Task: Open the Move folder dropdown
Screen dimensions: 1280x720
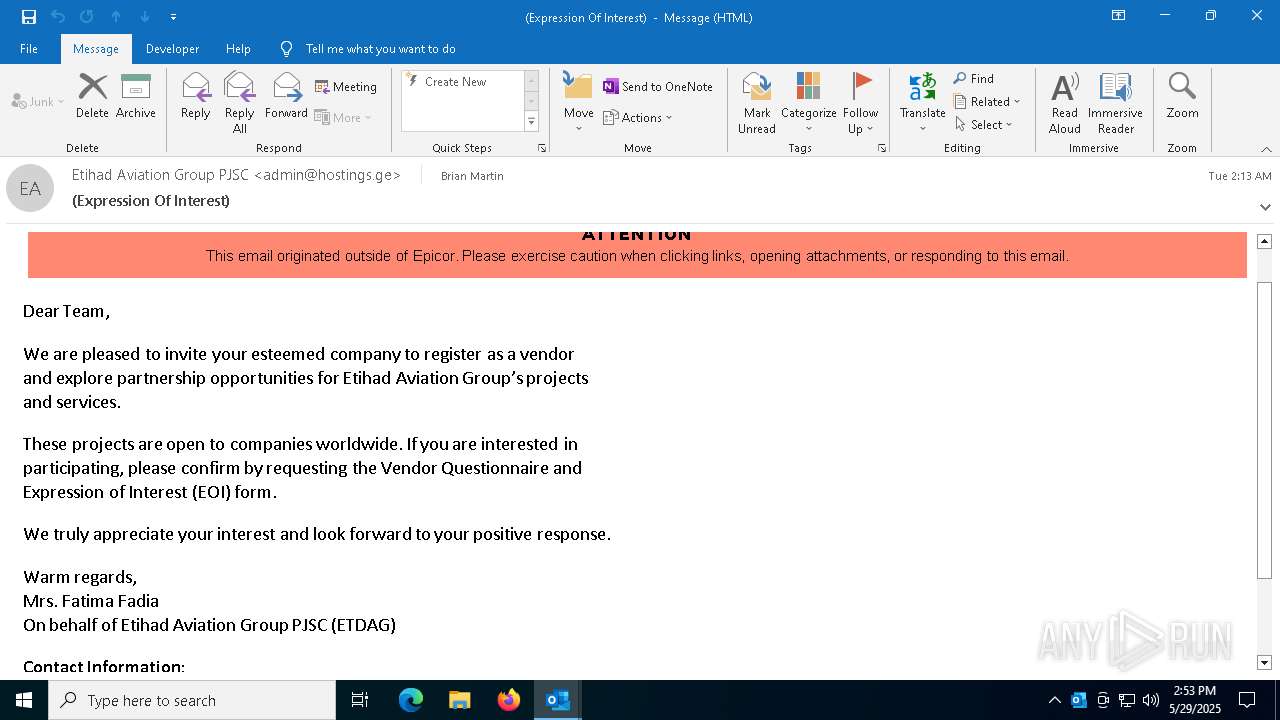Action: click(x=579, y=103)
